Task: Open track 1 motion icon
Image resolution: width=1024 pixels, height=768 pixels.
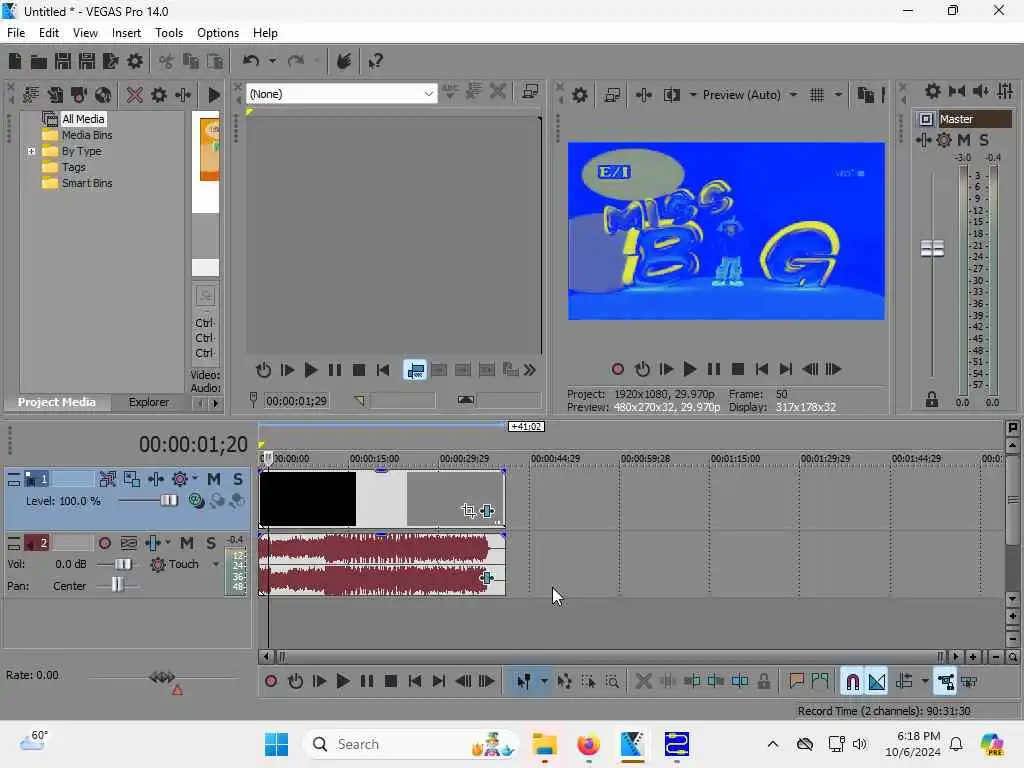Action: pos(131,479)
